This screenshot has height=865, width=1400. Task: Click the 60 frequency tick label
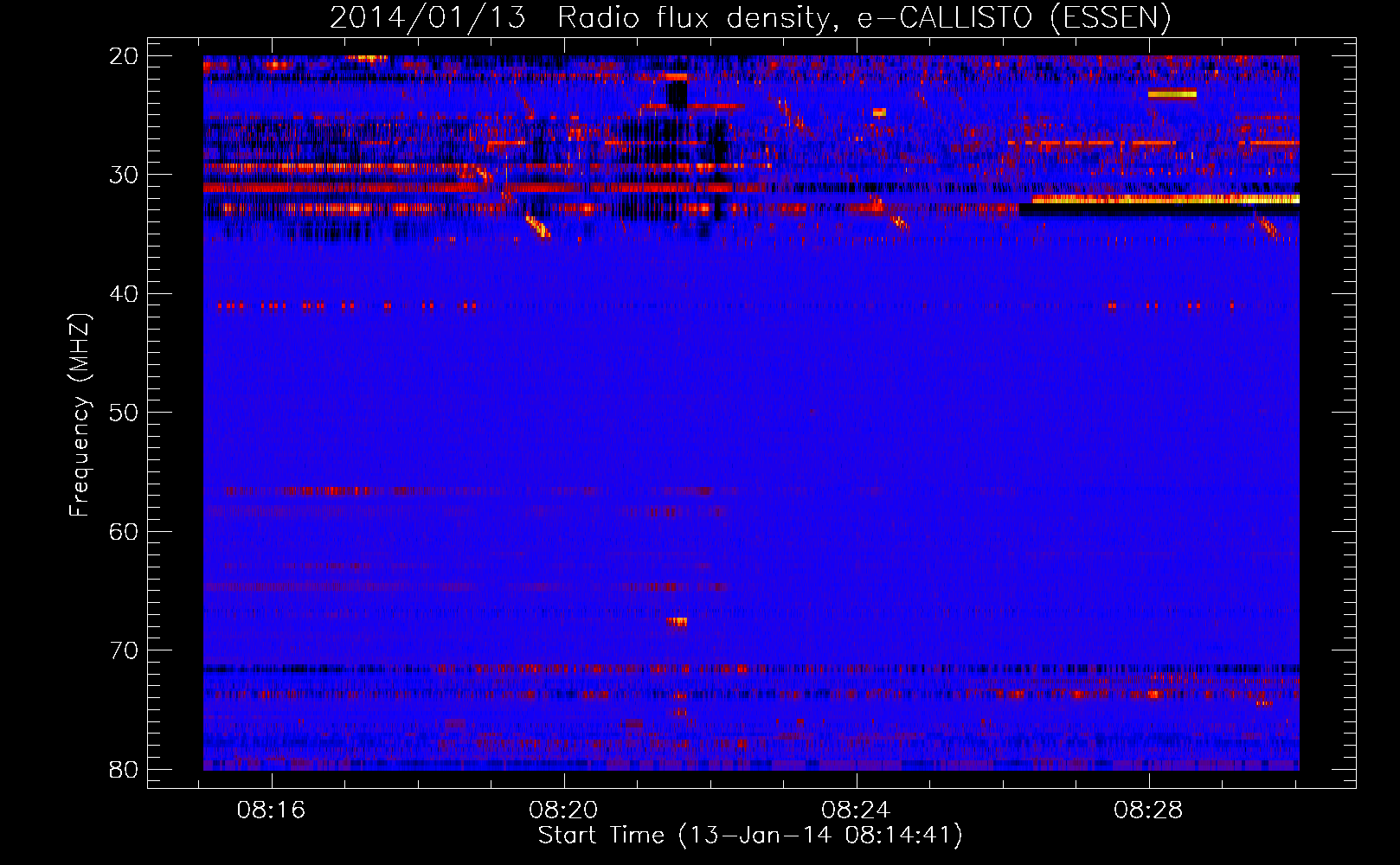coord(124,532)
